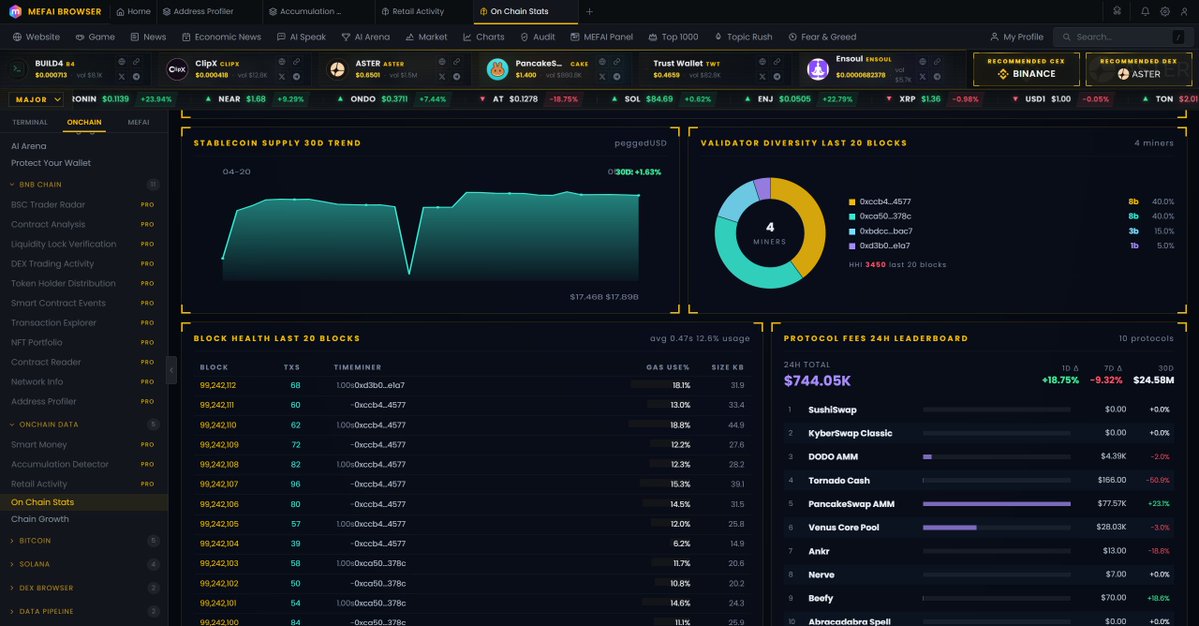The width and height of the screenshot is (1199, 626).
Task: Open the Top 1000 menu item
Action: coord(673,37)
